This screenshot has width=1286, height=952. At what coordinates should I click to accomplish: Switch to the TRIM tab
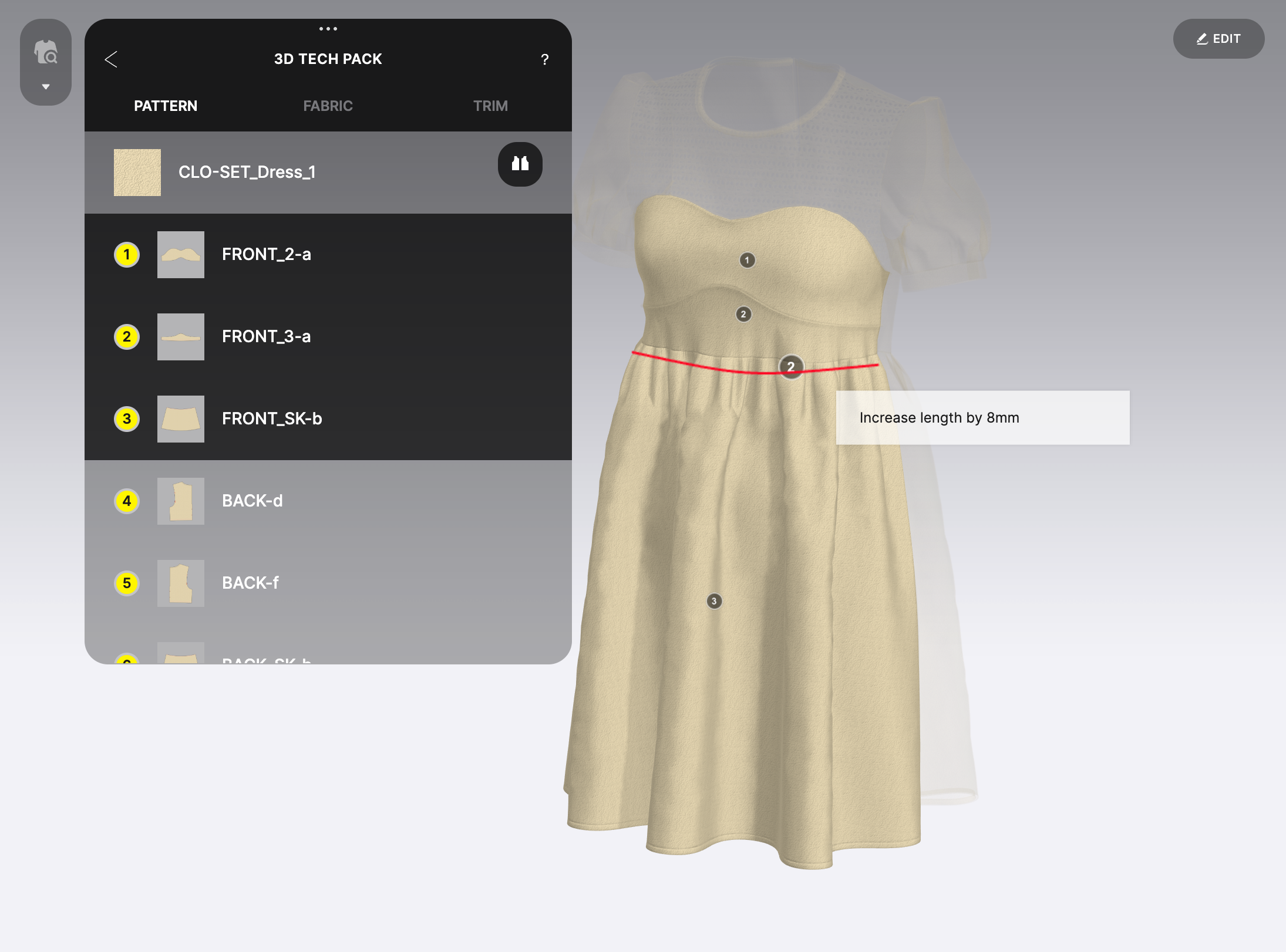490,106
